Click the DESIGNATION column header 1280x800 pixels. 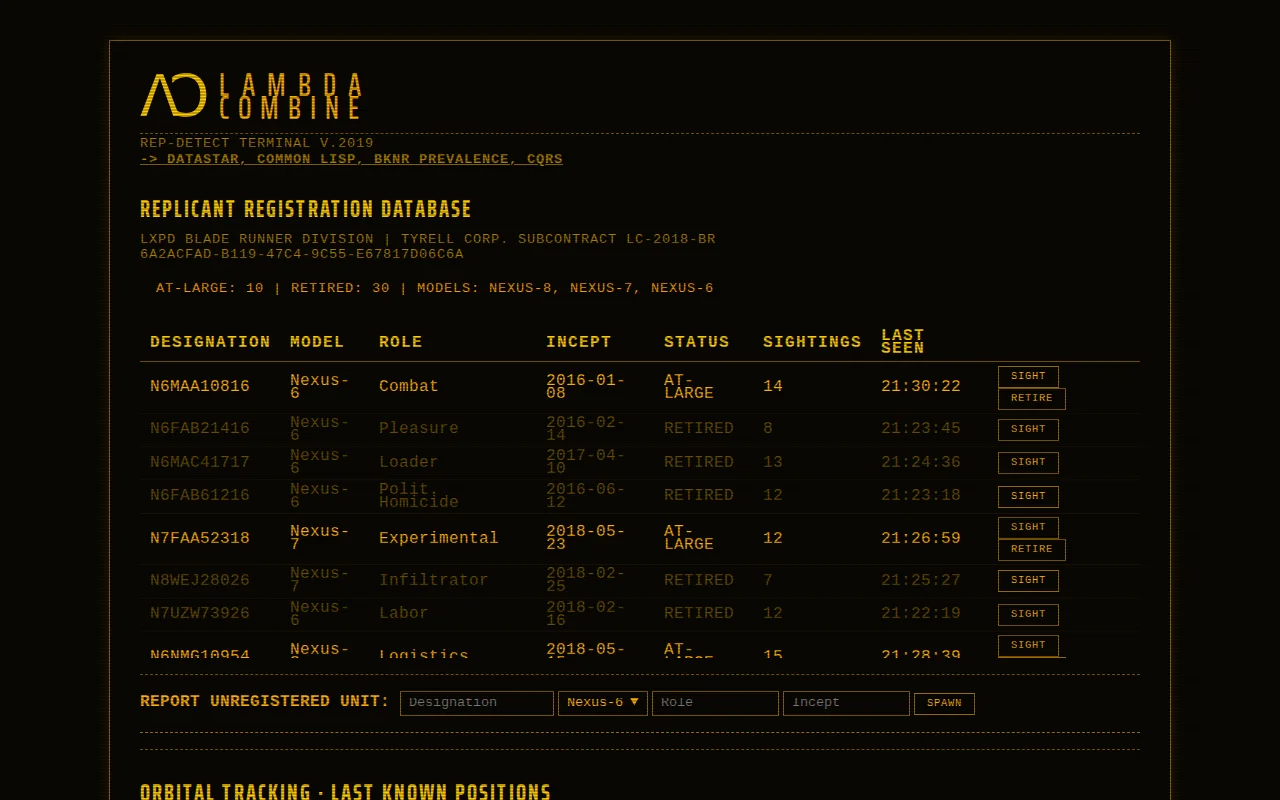pos(210,342)
